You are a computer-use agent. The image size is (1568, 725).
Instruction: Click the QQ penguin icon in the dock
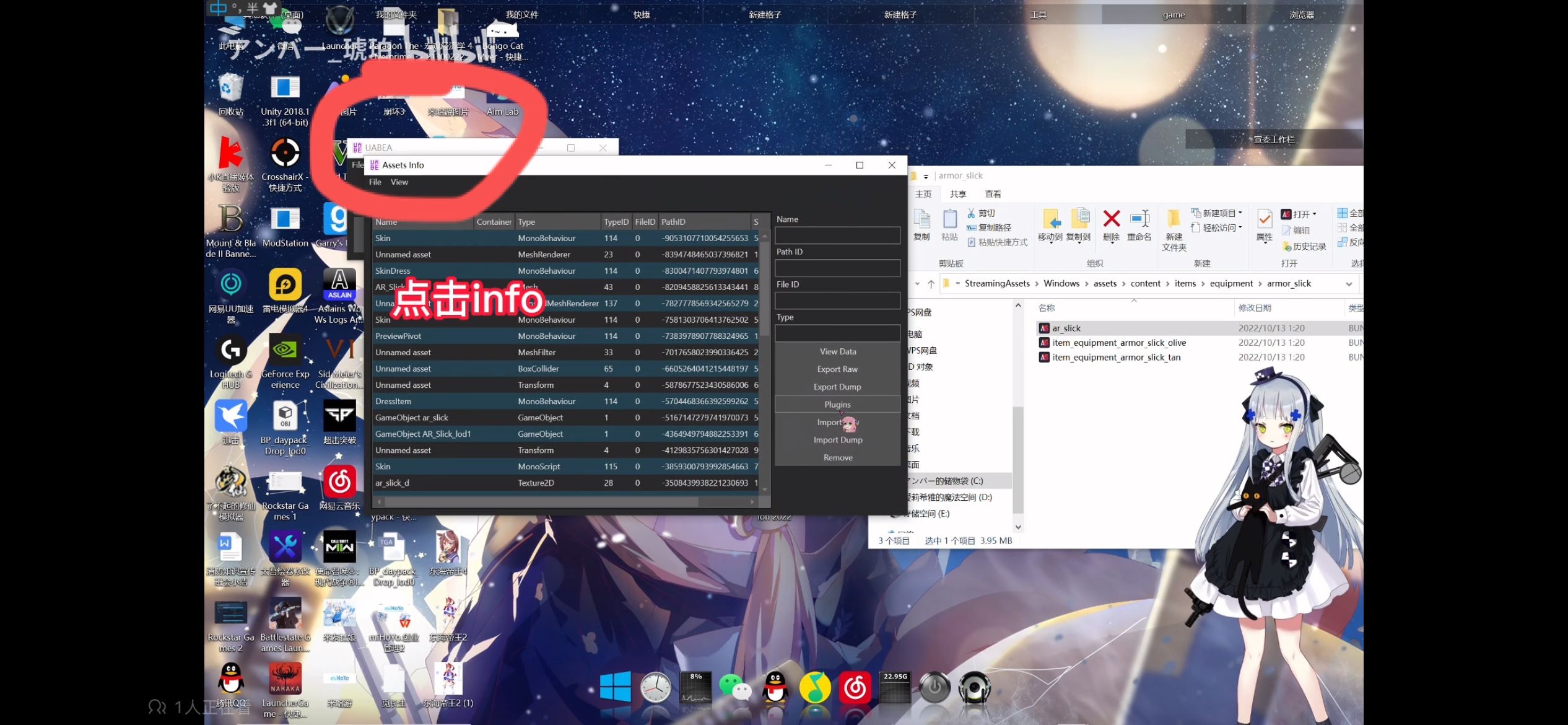pos(775,688)
